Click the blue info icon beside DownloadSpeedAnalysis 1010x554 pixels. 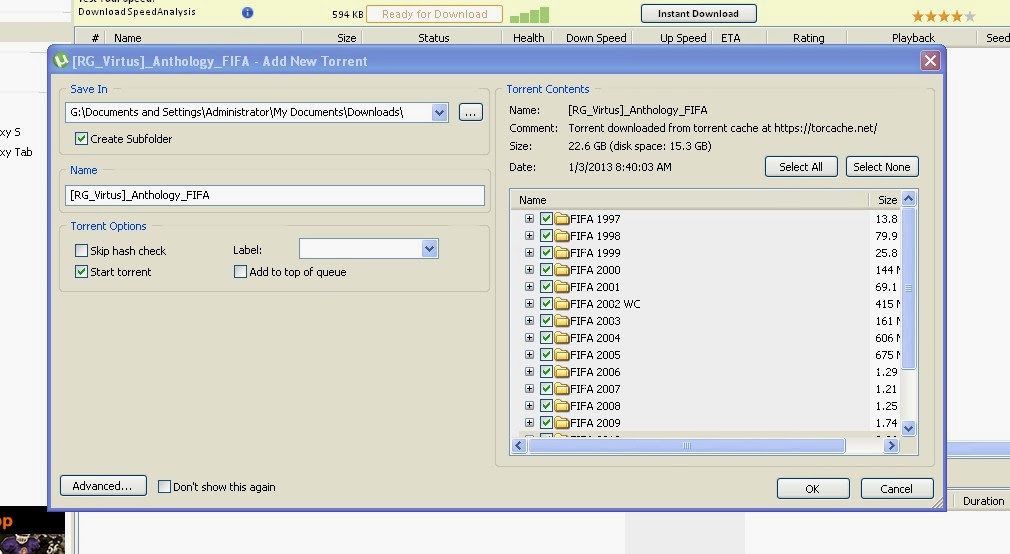(247, 12)
